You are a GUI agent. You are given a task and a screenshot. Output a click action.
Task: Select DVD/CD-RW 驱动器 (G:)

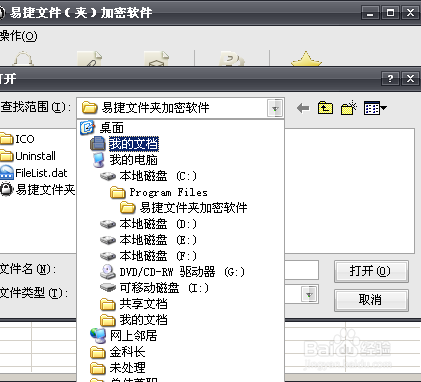click(x=173, y=272)
